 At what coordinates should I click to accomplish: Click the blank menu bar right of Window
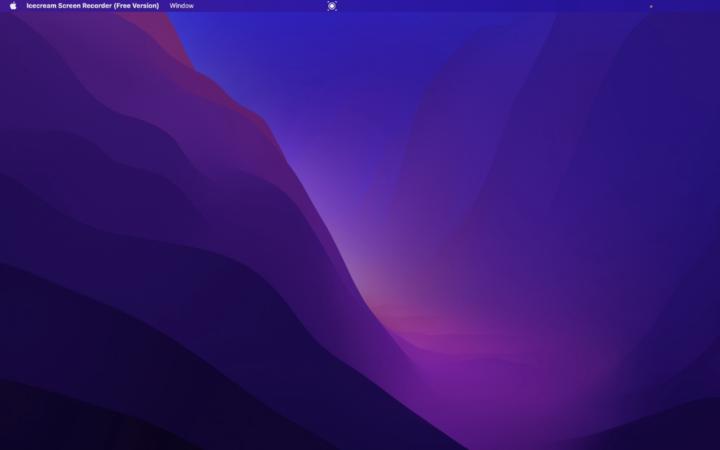coord(260,6)
